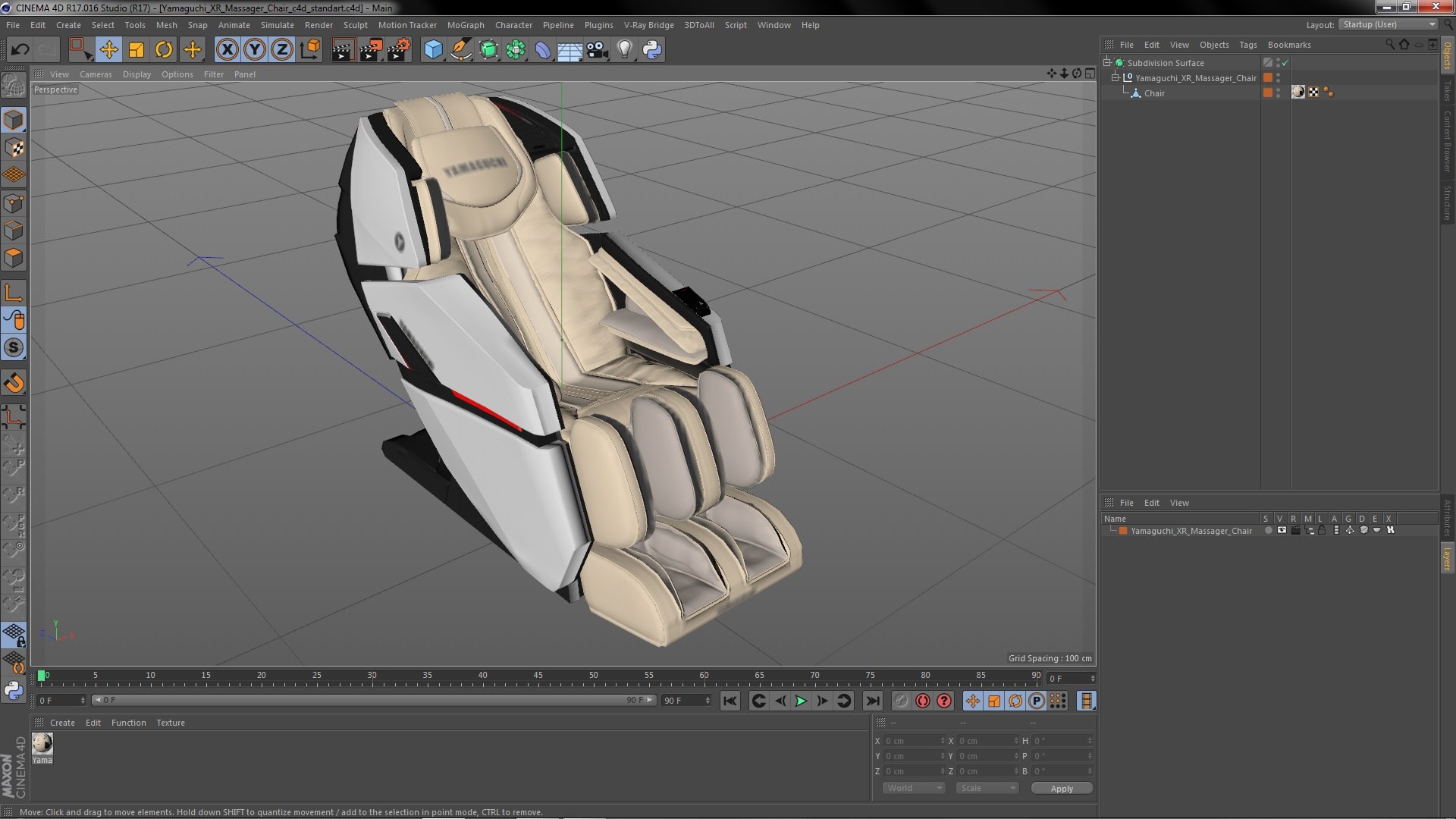The height and width of the screenshot is (819, 1456).
Task: Activate the Rotate tool in the top toolbar
Action: [164, 50]
